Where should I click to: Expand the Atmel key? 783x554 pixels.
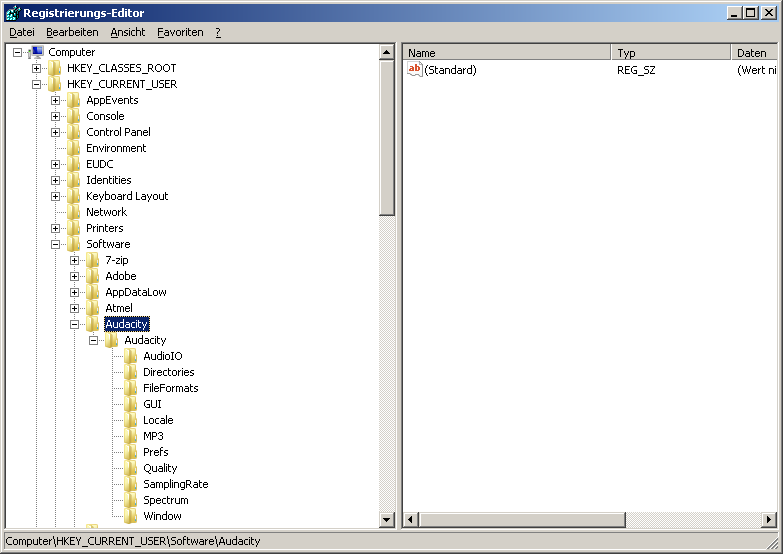(74, 308)
